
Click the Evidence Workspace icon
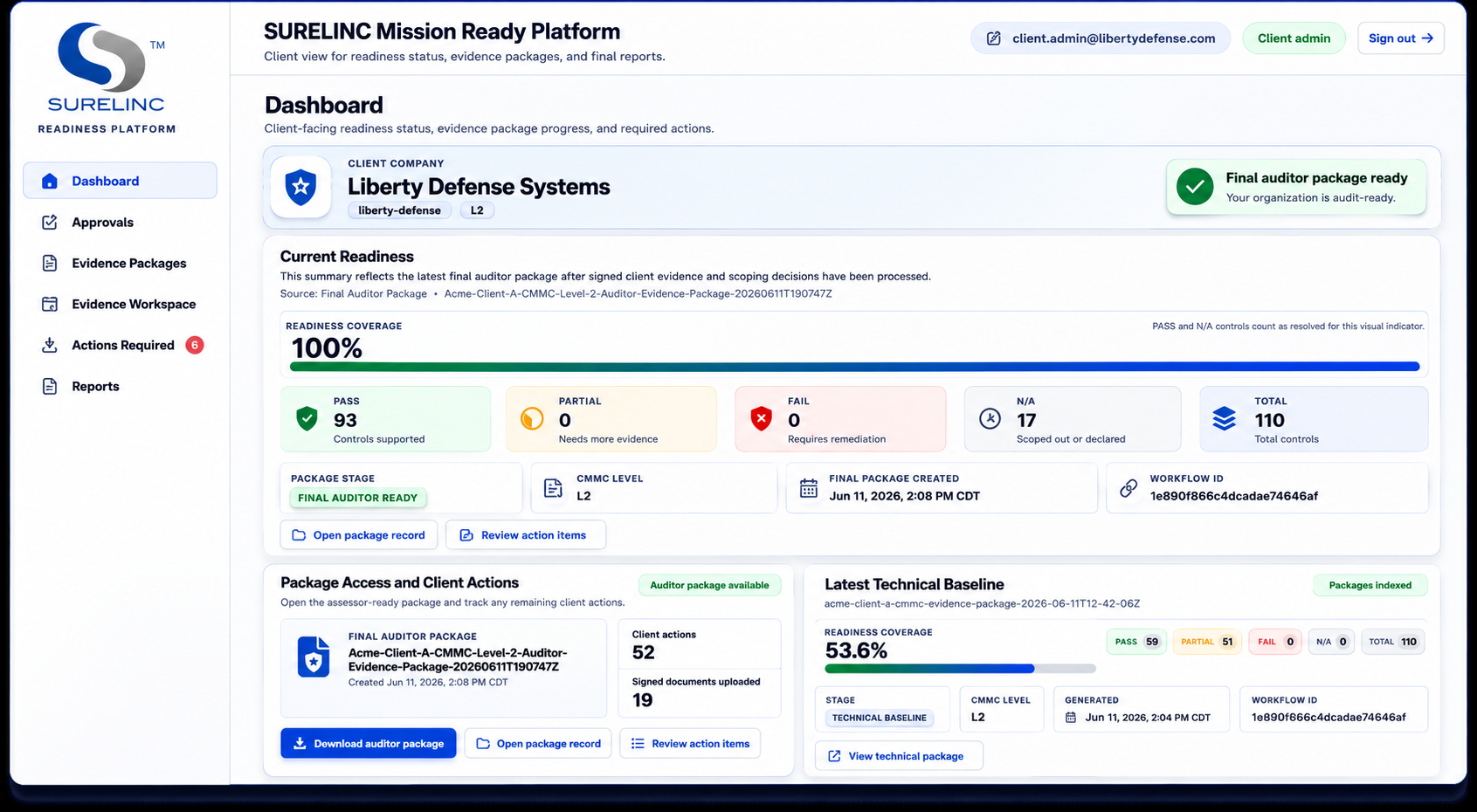pos(50,304)
